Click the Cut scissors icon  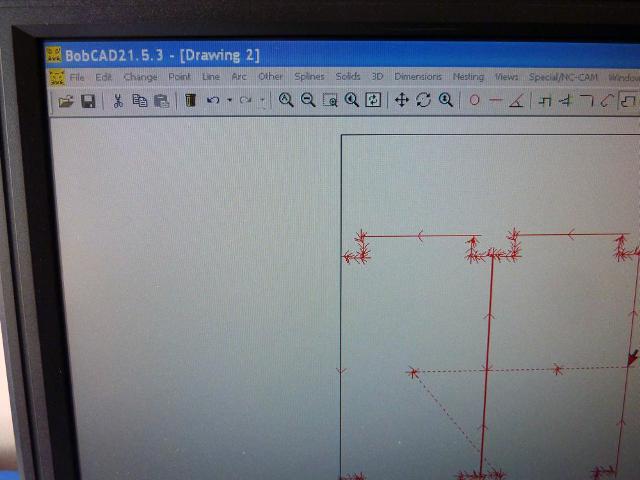click(118, 100)
